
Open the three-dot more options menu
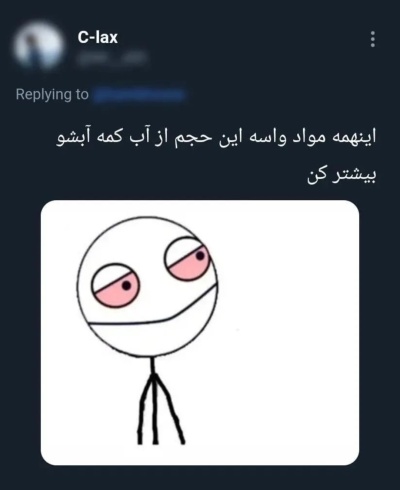click(373, 39)
